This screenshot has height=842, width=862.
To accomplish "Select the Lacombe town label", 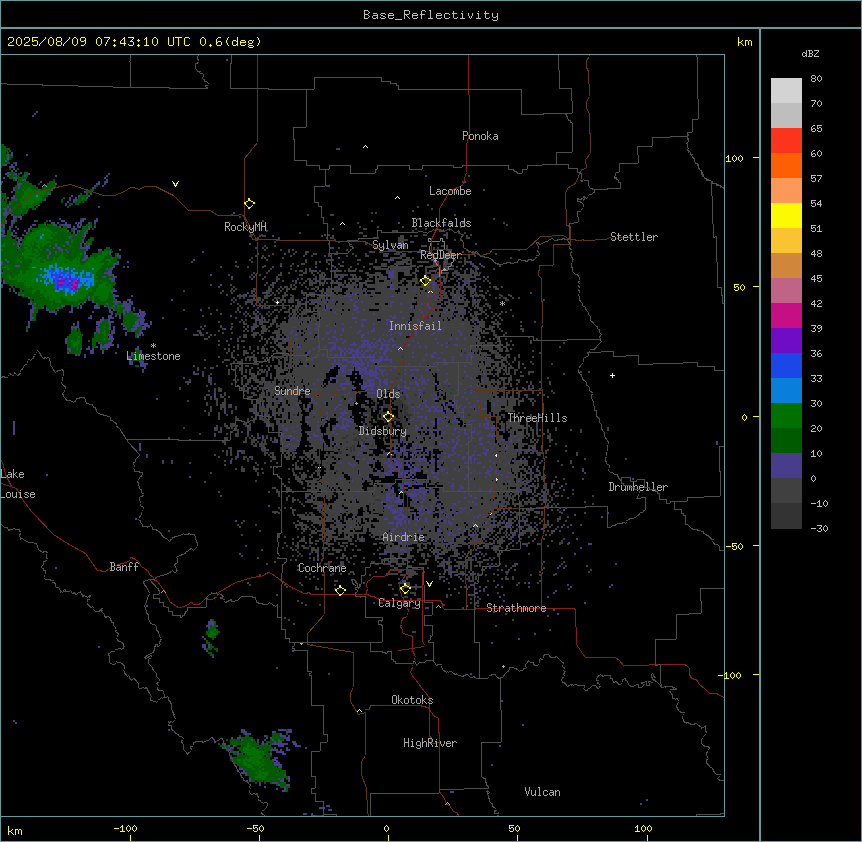I will tap(450, 191).
